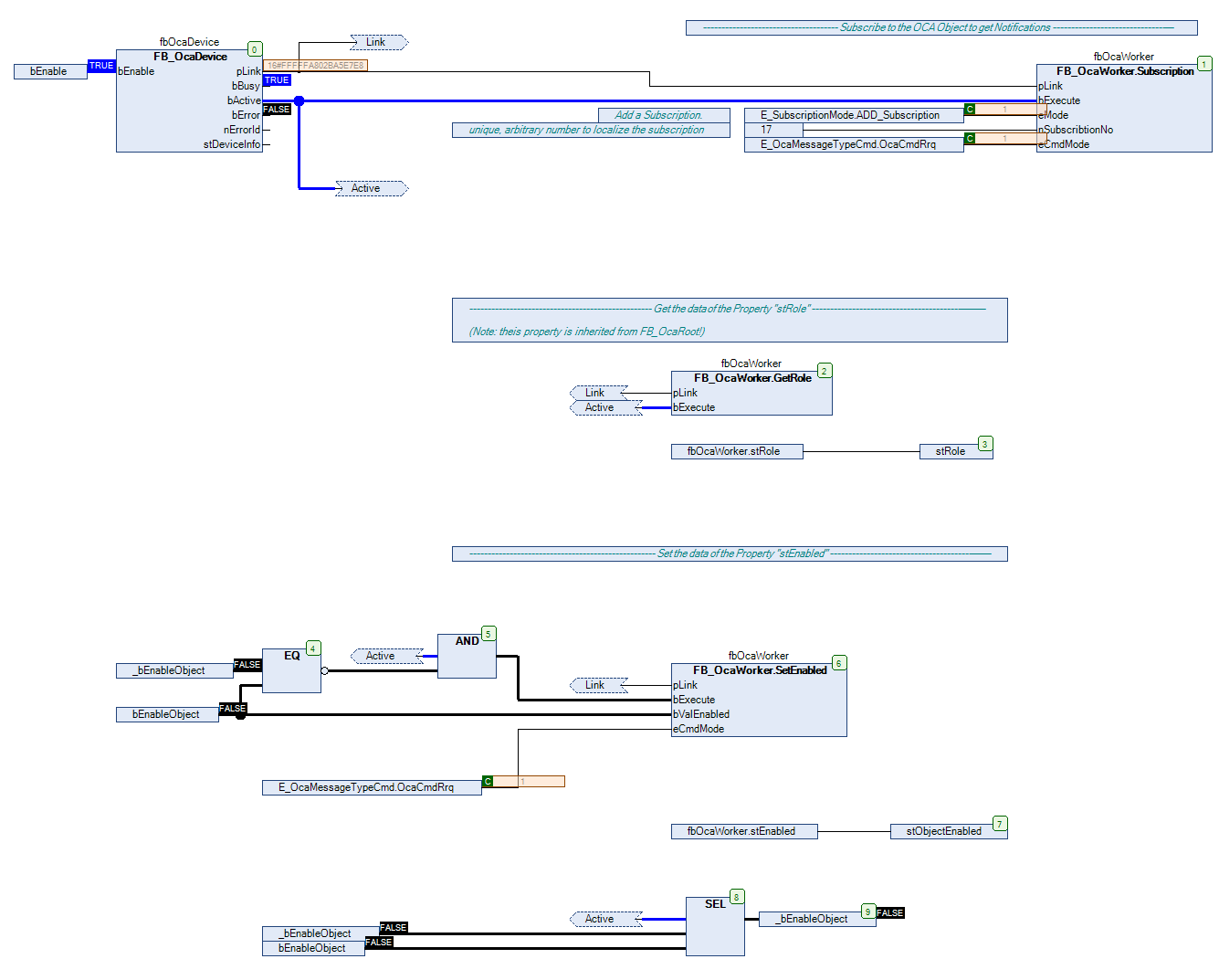The width and height of the screenshot is (1219, 980).
Task: Select lower E_OcaMessageTypeCmd.OcaCmdRrq input box
Action: [x=372, y=787]
